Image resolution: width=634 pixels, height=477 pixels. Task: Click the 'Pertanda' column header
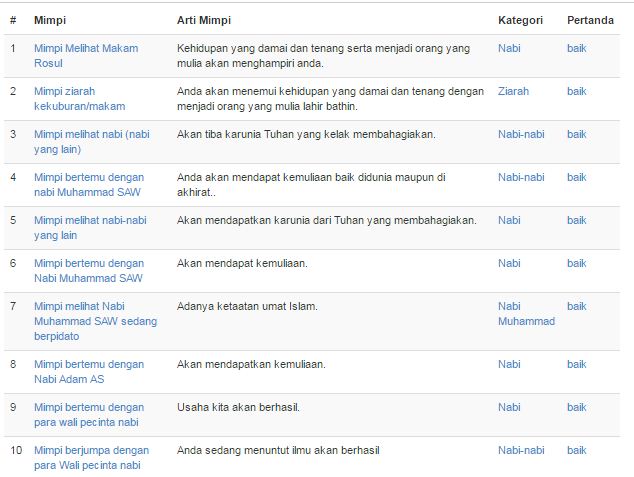[590, 20]
